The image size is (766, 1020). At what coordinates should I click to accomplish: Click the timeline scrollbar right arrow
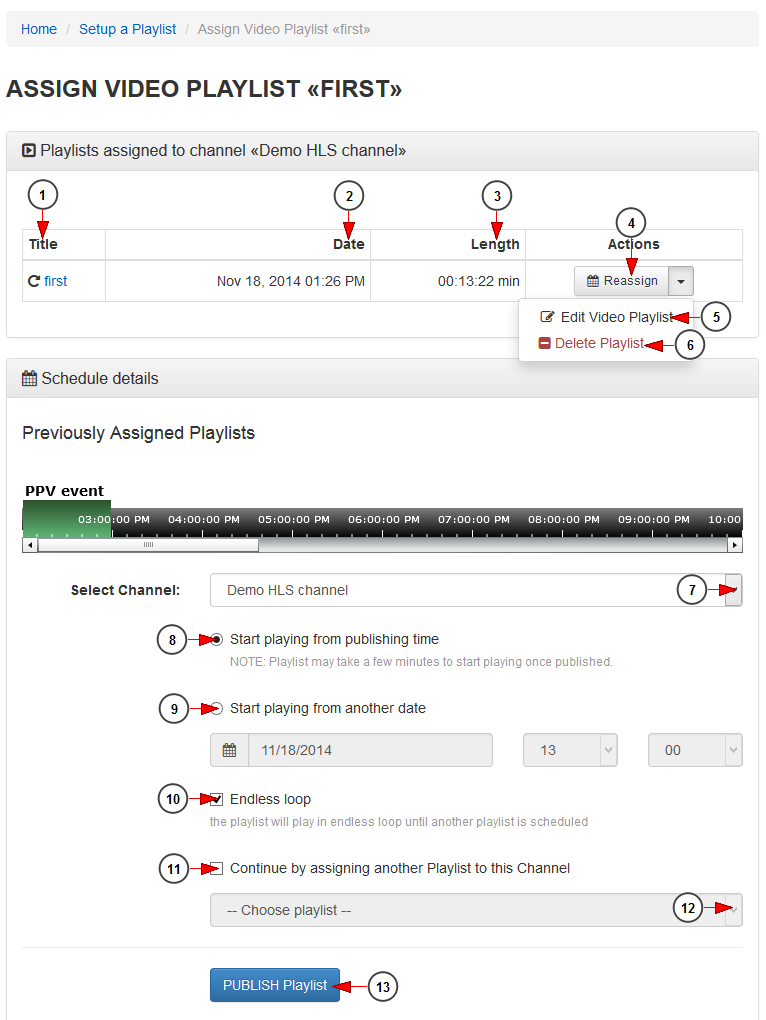735,545
